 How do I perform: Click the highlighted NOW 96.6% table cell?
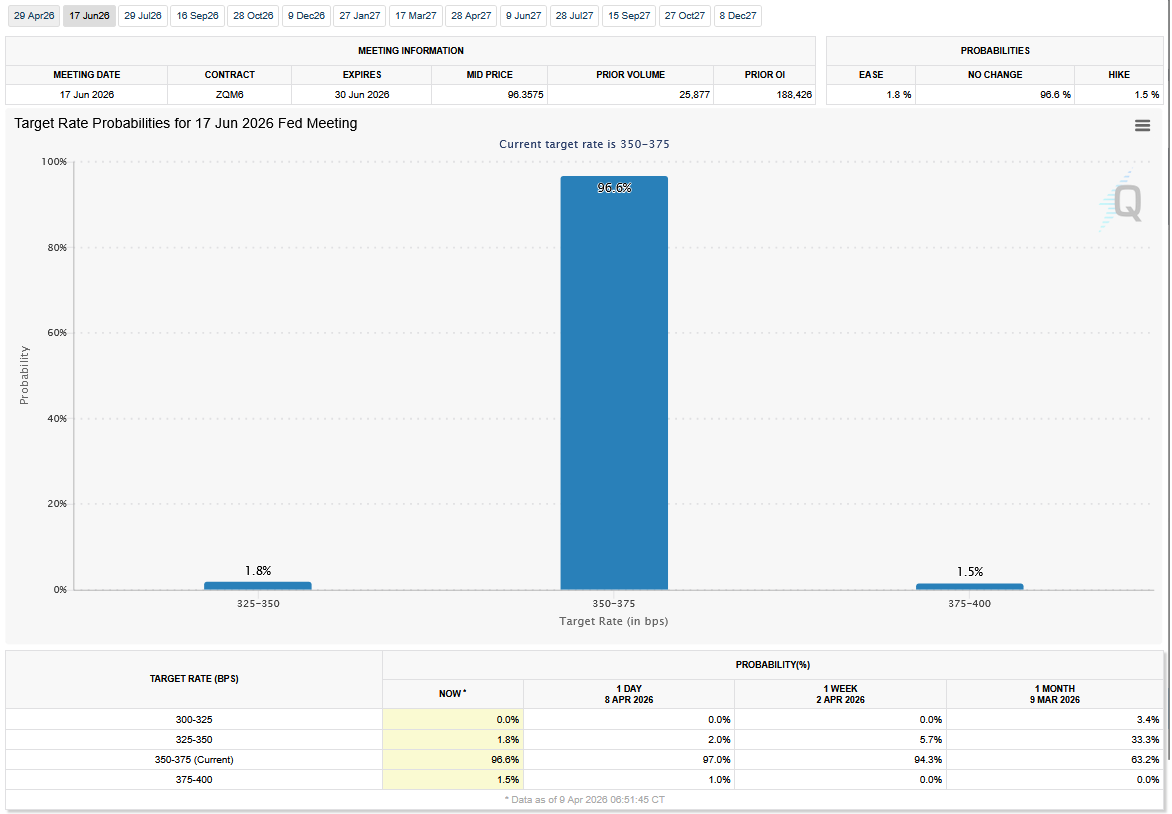(452, 759)
